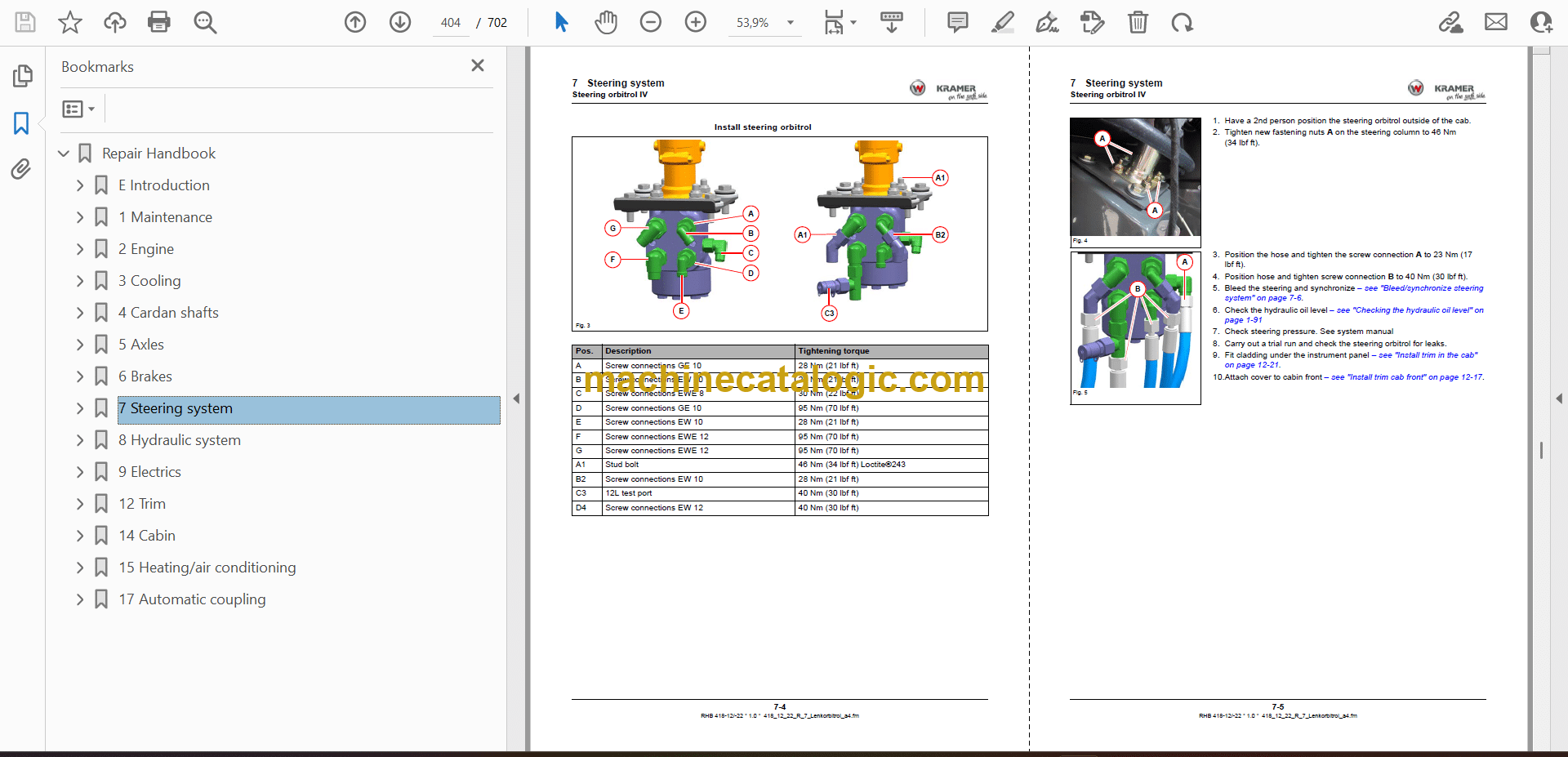Open the zoom level dropdown
This screenshot has width=1568, height=757.
click(790, 23)
